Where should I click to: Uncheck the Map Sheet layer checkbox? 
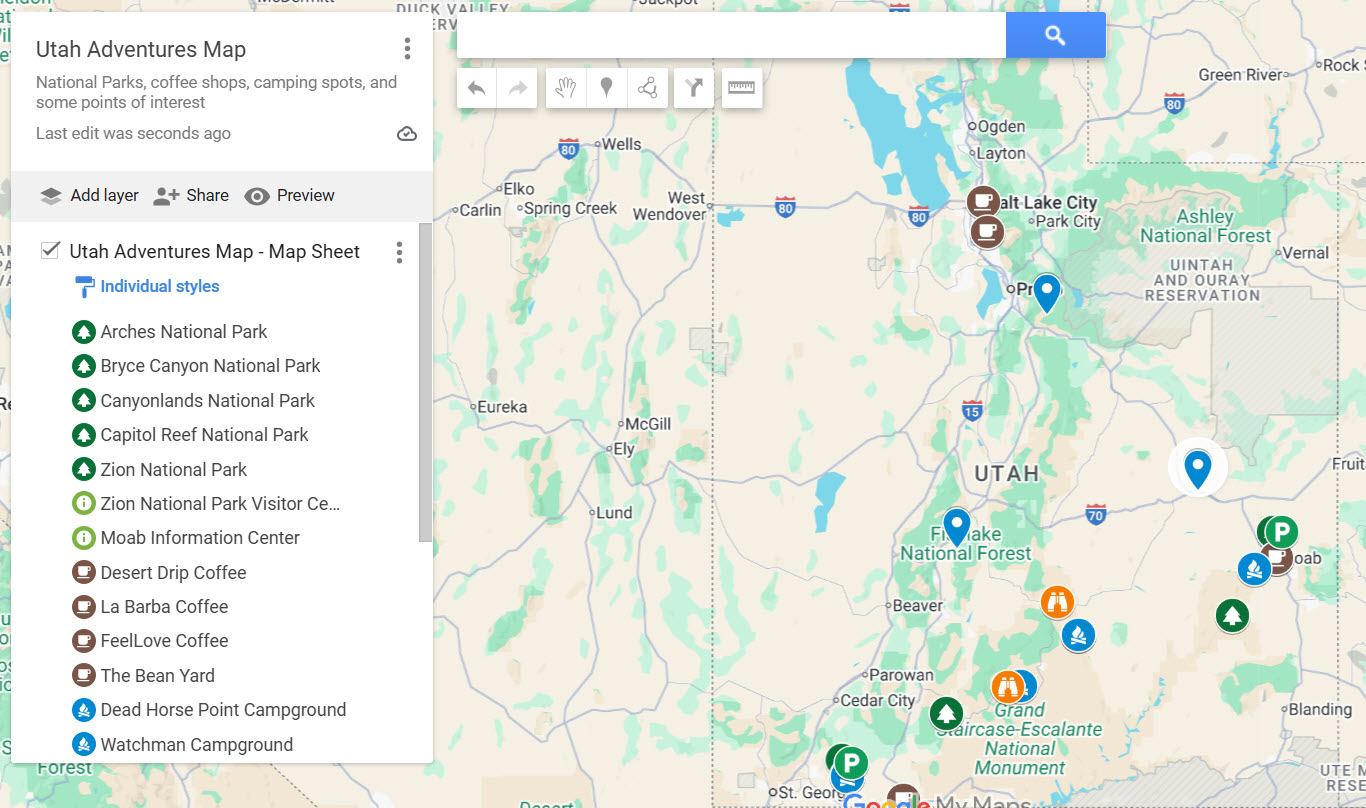pos(50,250)
